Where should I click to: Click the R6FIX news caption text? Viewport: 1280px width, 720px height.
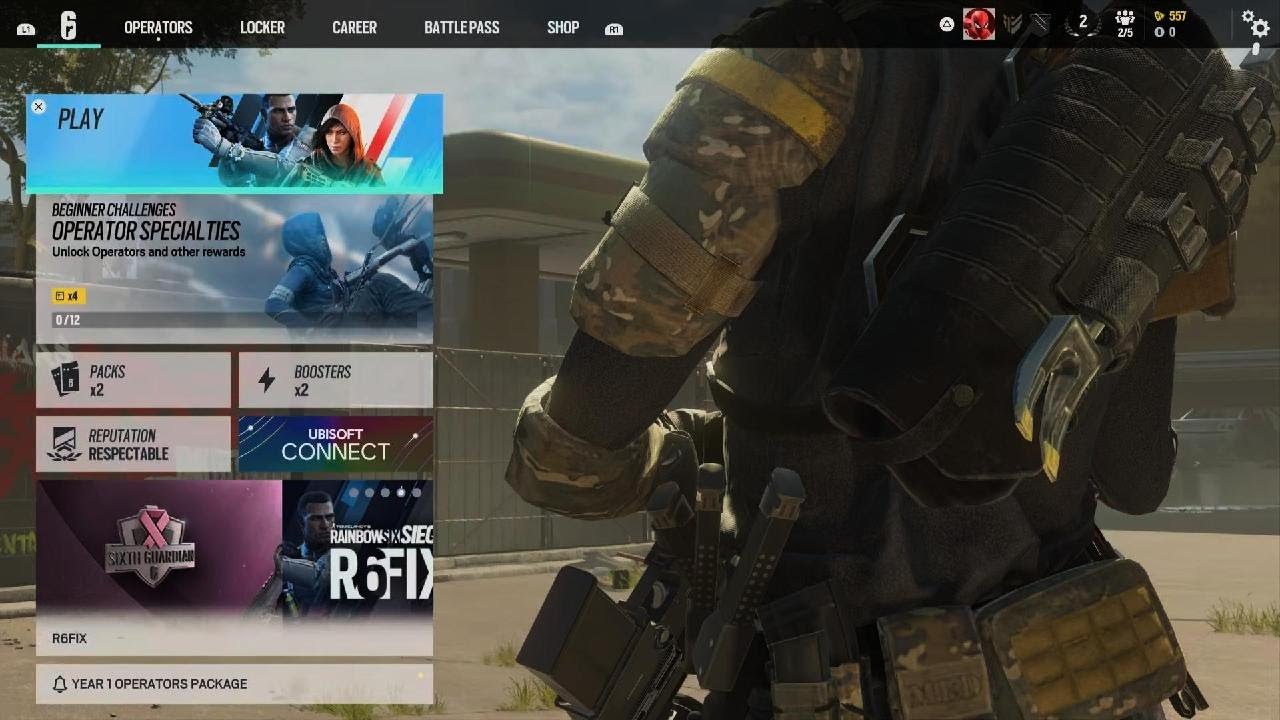pyautogui.click(x=70, y=638)
